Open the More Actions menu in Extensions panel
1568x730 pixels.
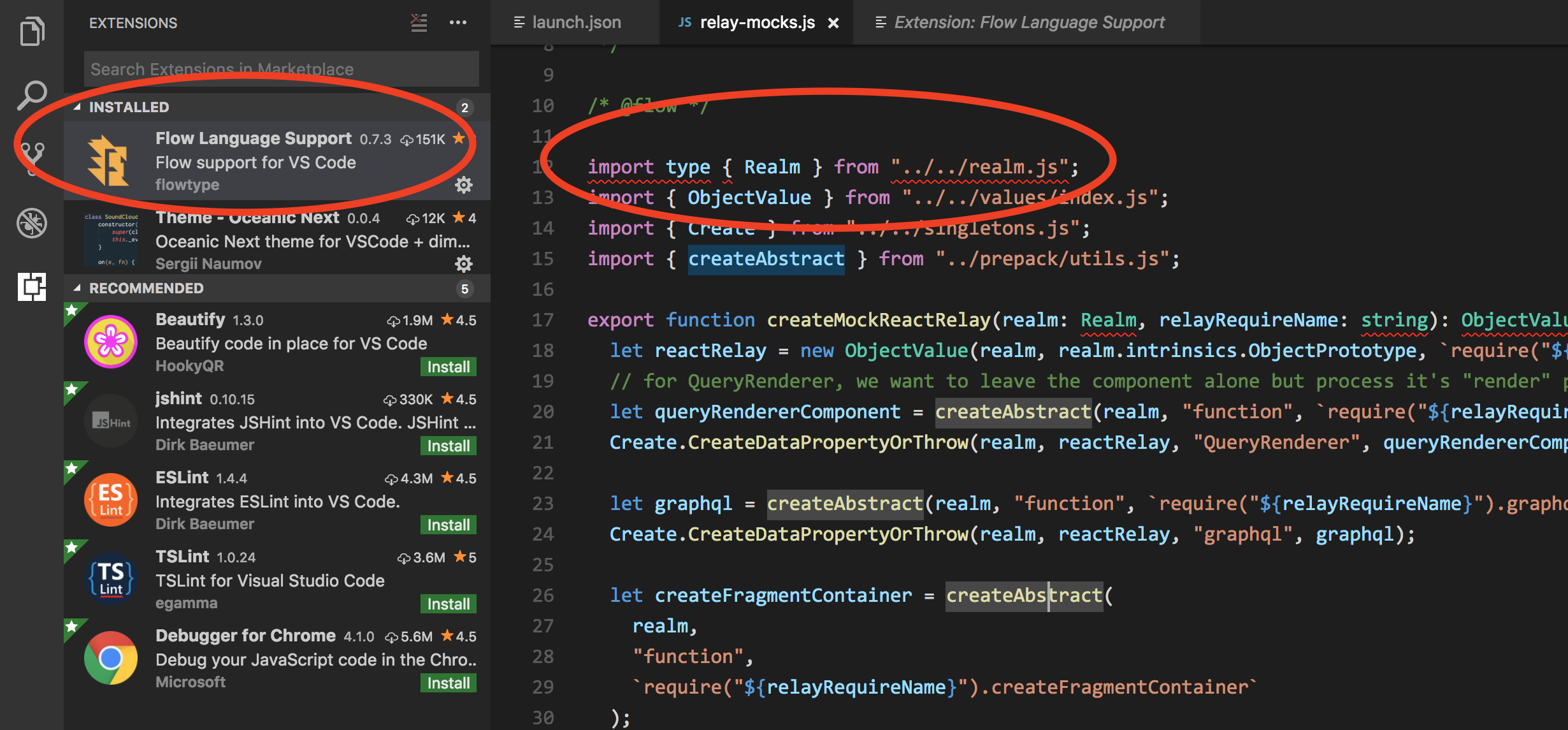click(x=459, y=22)
